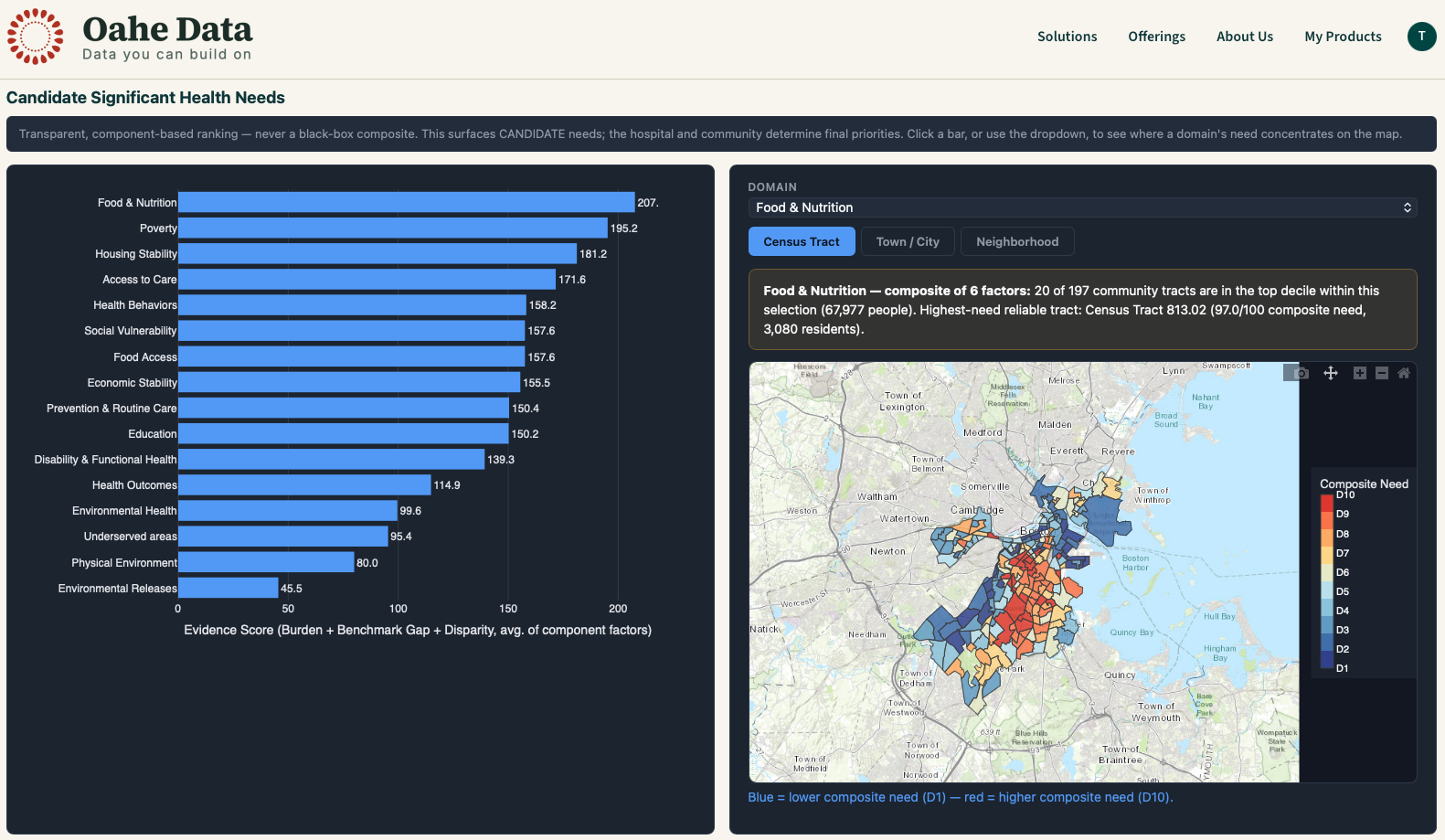Open the About Us page
Viewport: 1445px width, 840px height.
(x=1244, y=37)
